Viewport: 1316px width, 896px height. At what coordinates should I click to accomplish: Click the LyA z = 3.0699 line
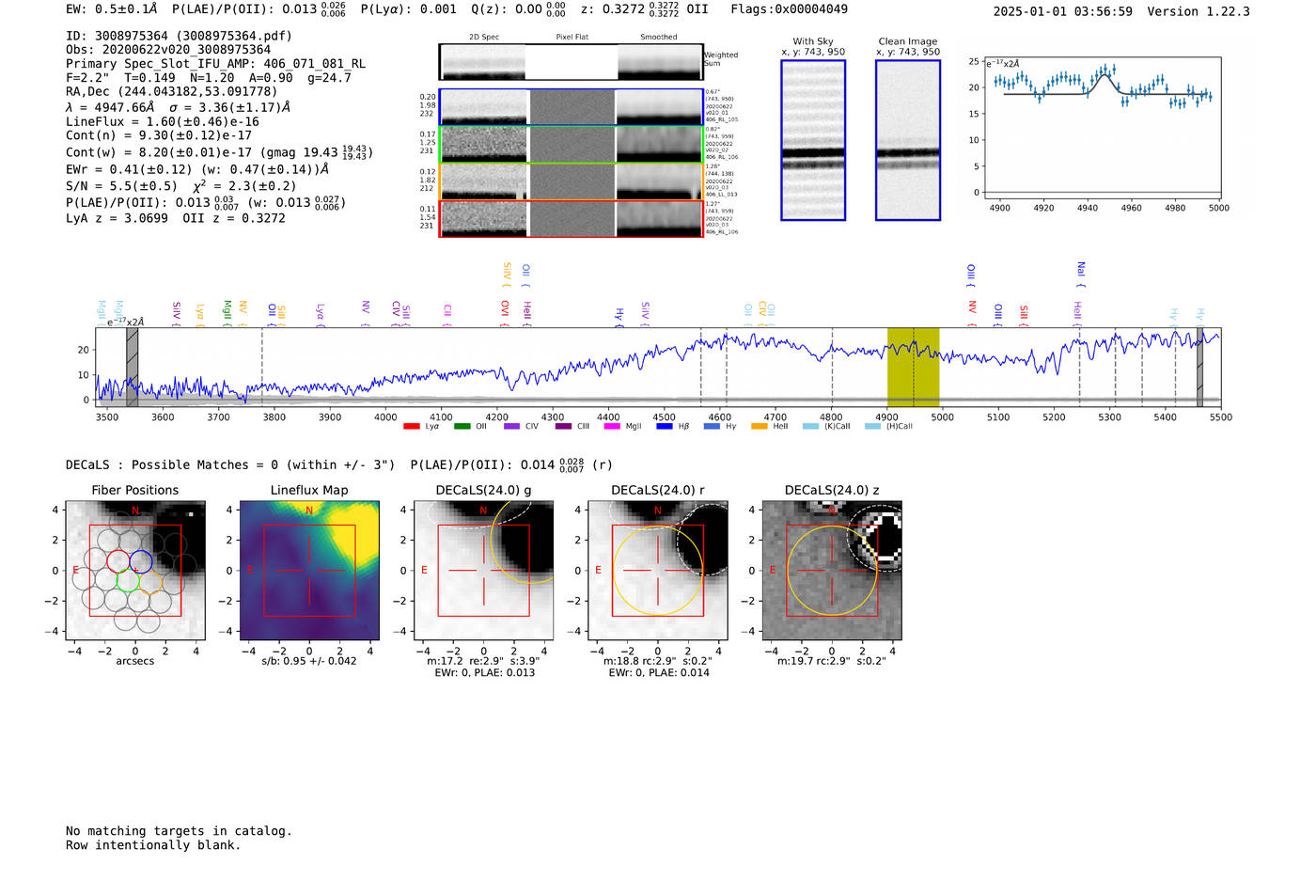pyautogui.click(x=176, y=218)
